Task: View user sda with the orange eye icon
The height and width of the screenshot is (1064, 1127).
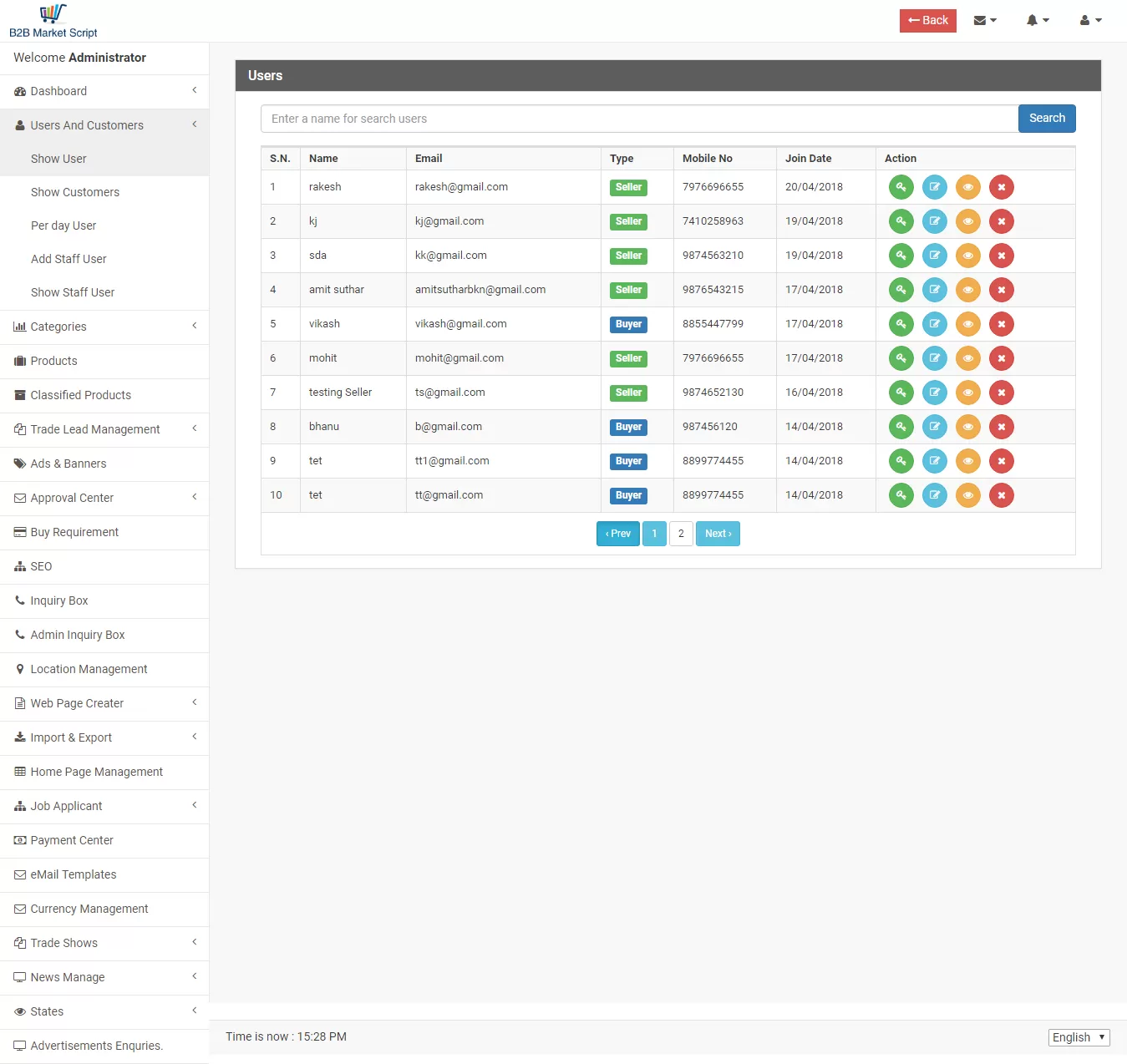Action: (968, 256)
